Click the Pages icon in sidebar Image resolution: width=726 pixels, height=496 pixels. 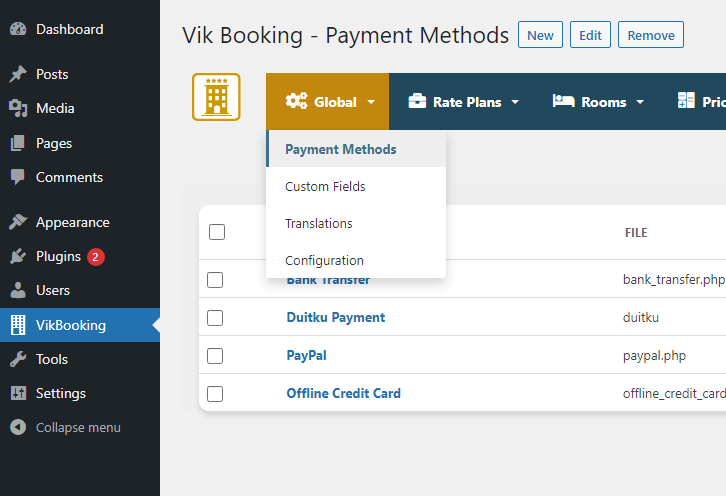pos(18,143)
